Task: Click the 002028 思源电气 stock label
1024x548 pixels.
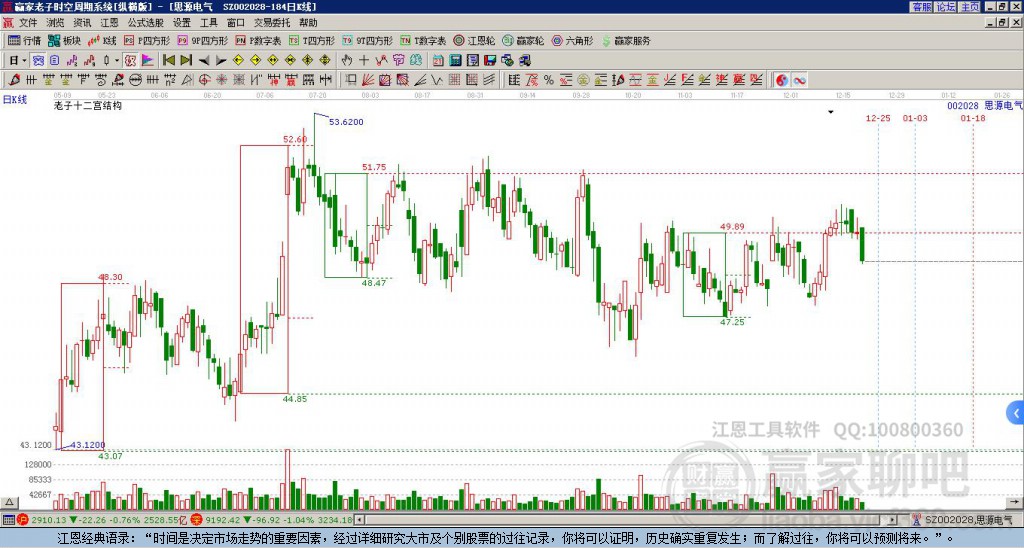Action: tap(985, 106)
